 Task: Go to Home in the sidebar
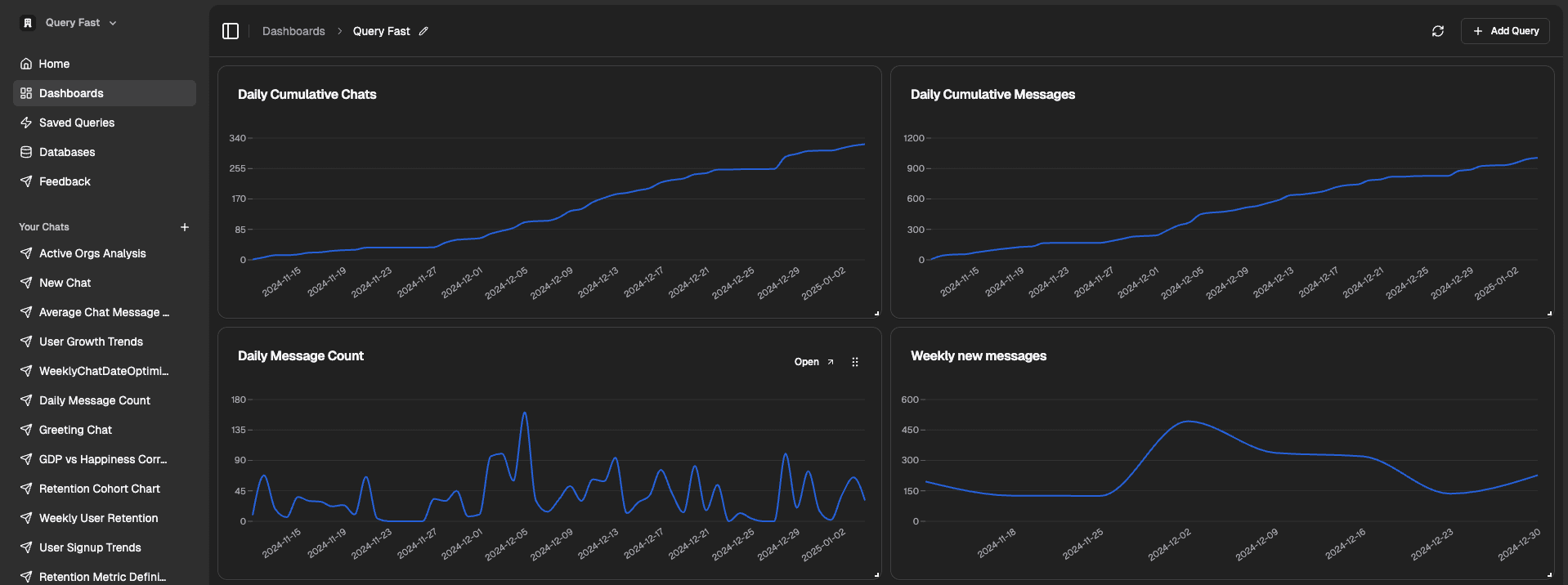[x=54, y=64]
